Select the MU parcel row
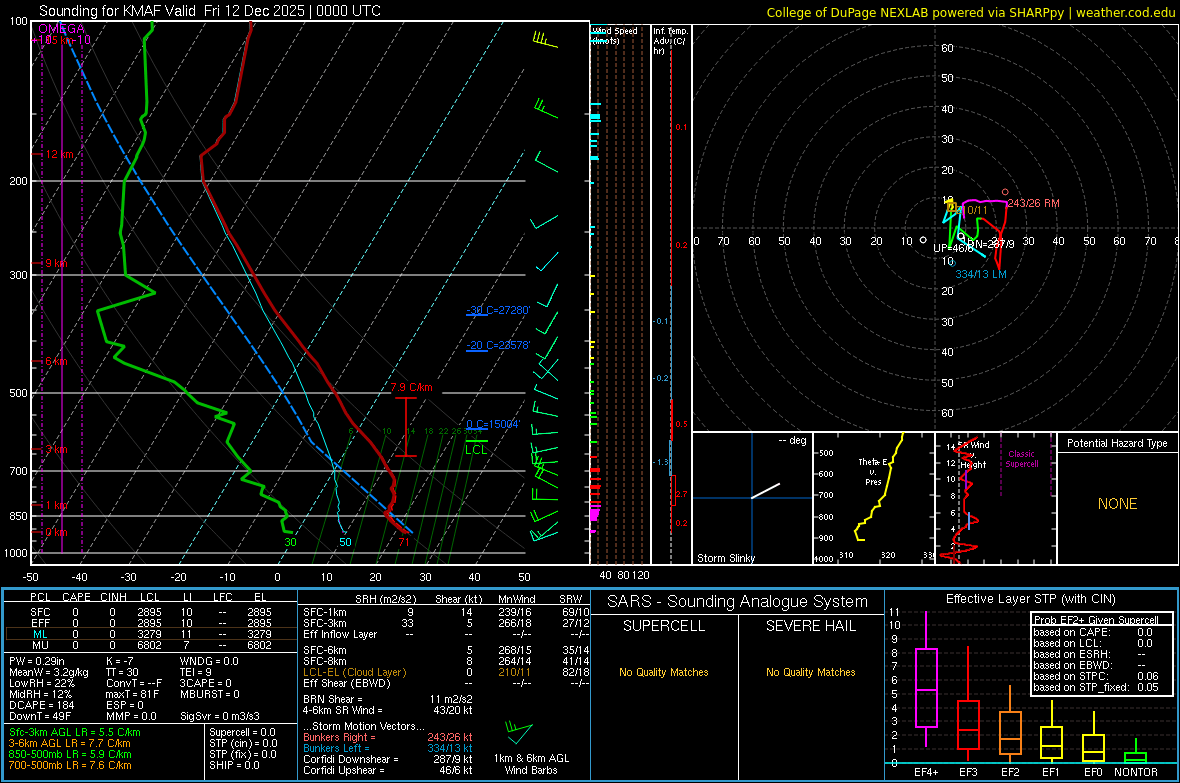This screenshot has height=783, width=1180. (151, 645)
